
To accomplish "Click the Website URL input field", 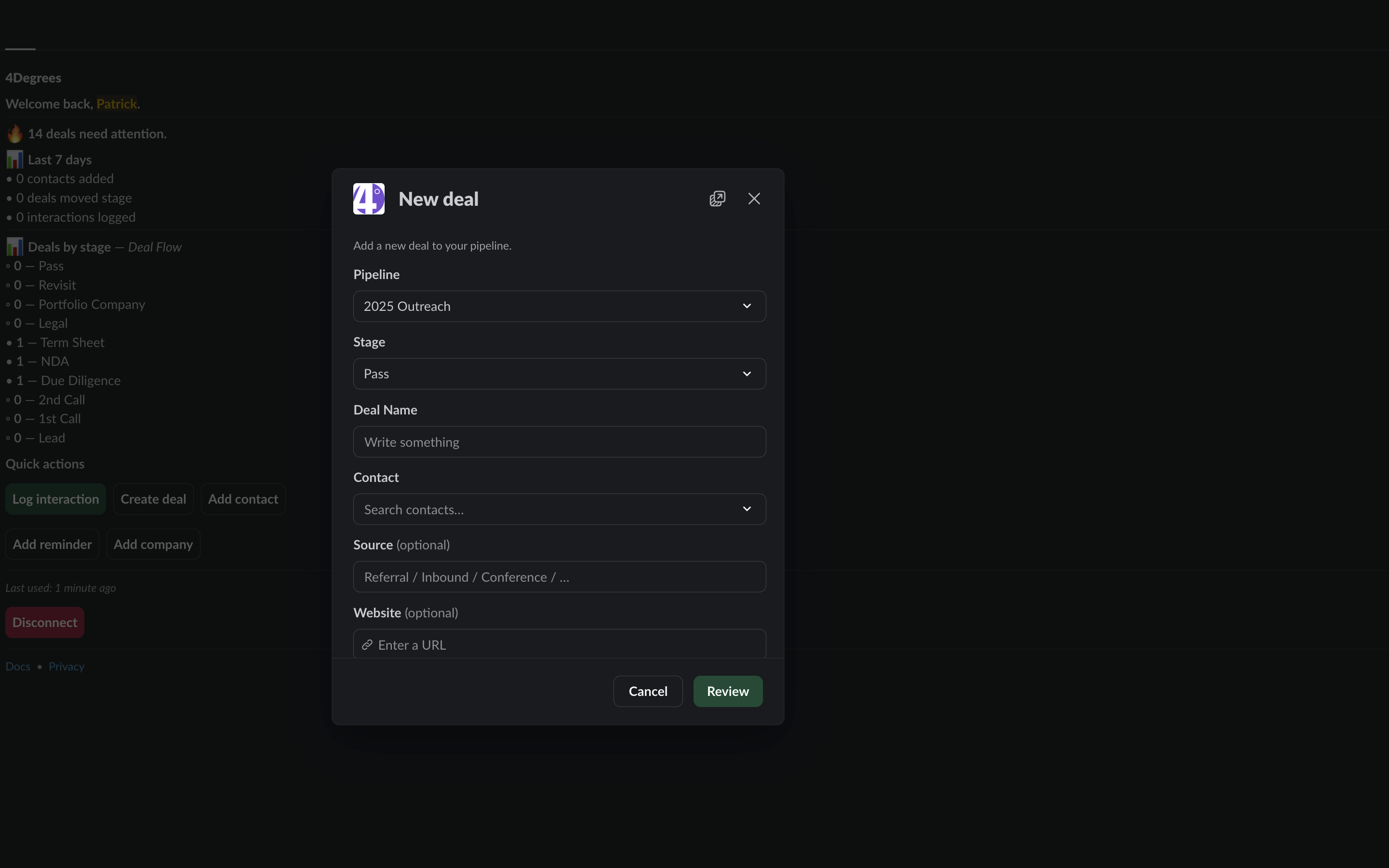I will click(x=560, y=644).
